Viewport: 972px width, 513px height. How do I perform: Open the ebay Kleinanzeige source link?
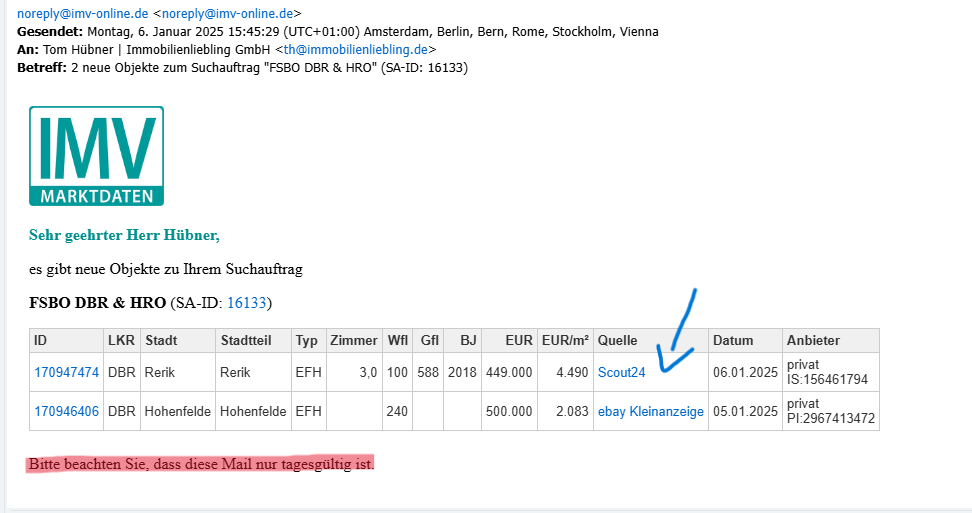[x=651, y=411]
